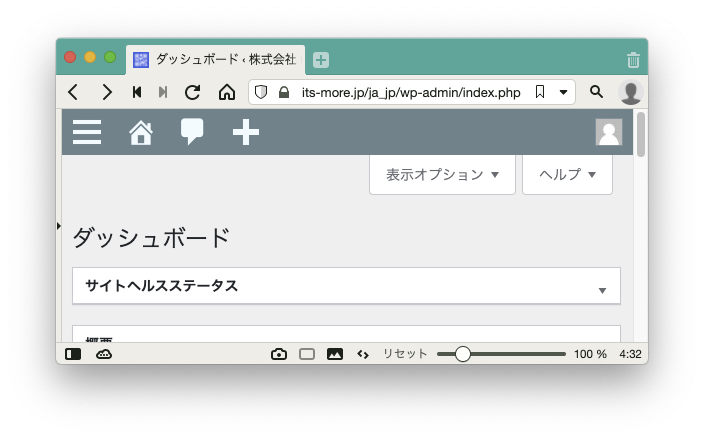704x438 pixels.
Task: Expand the 表示オプション dropdown
Action: click(442, 175)
